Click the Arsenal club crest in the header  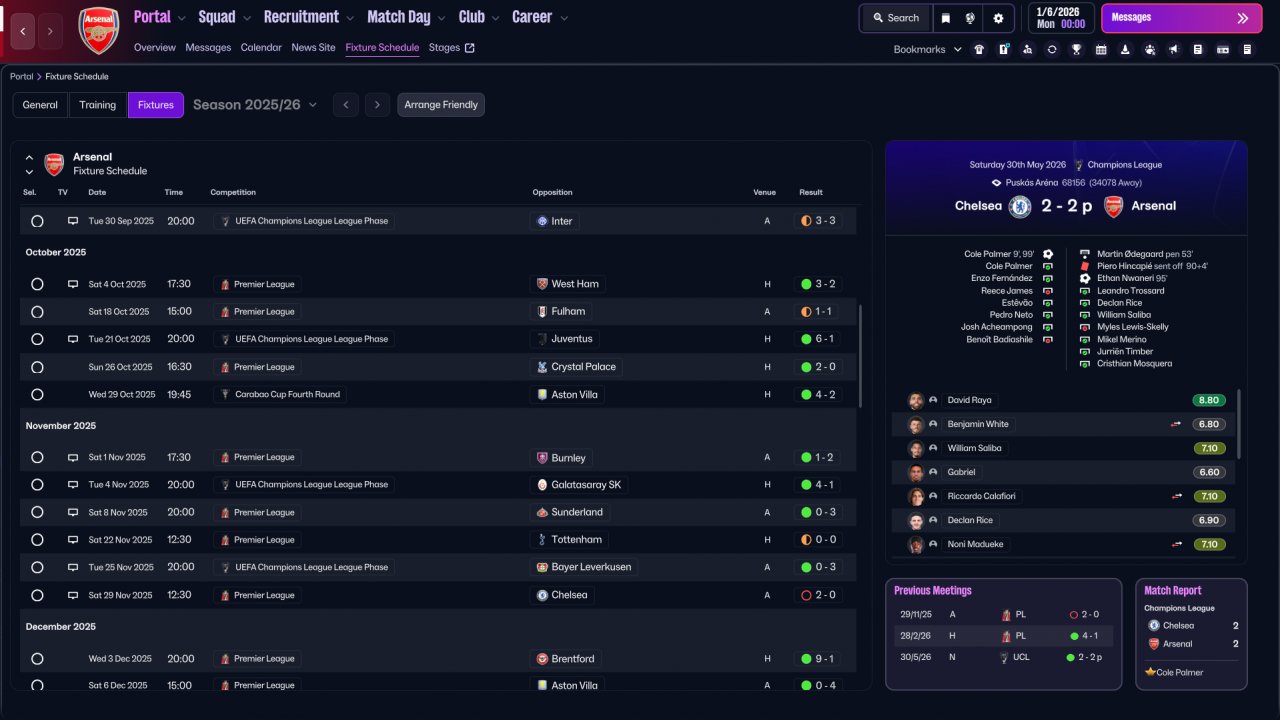pos(98,30)
